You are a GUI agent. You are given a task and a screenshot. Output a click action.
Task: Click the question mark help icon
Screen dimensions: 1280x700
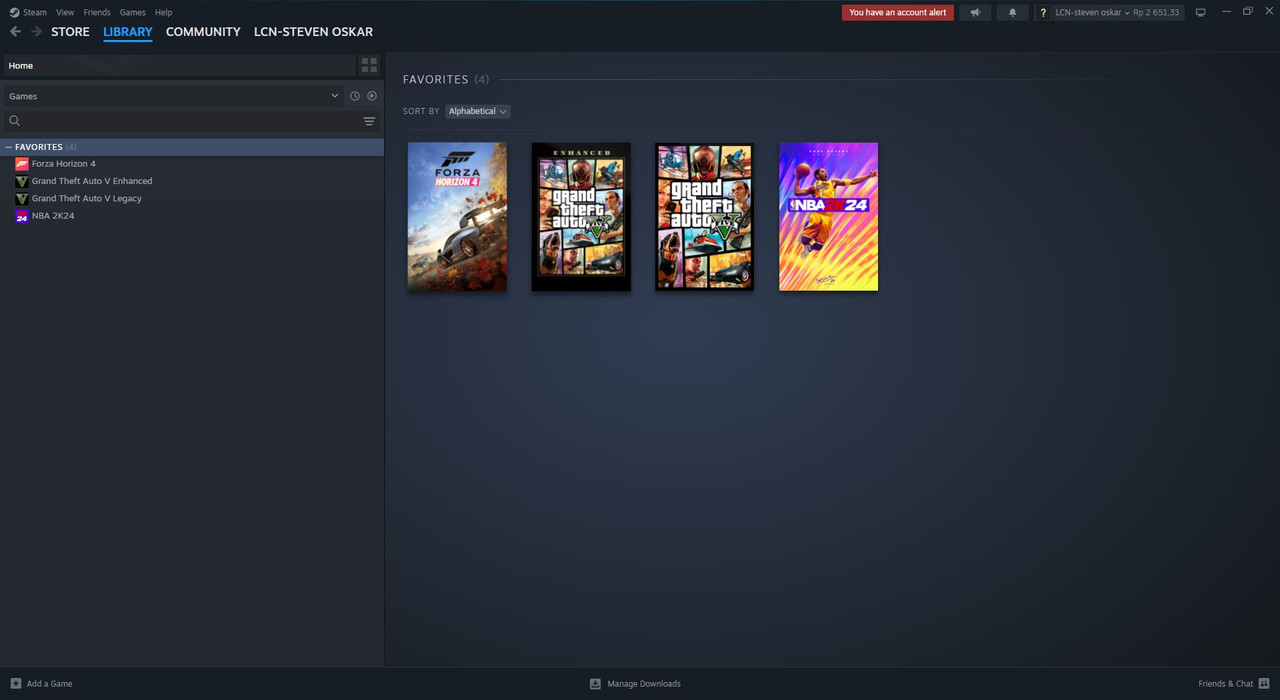(x=1043, y=13)
